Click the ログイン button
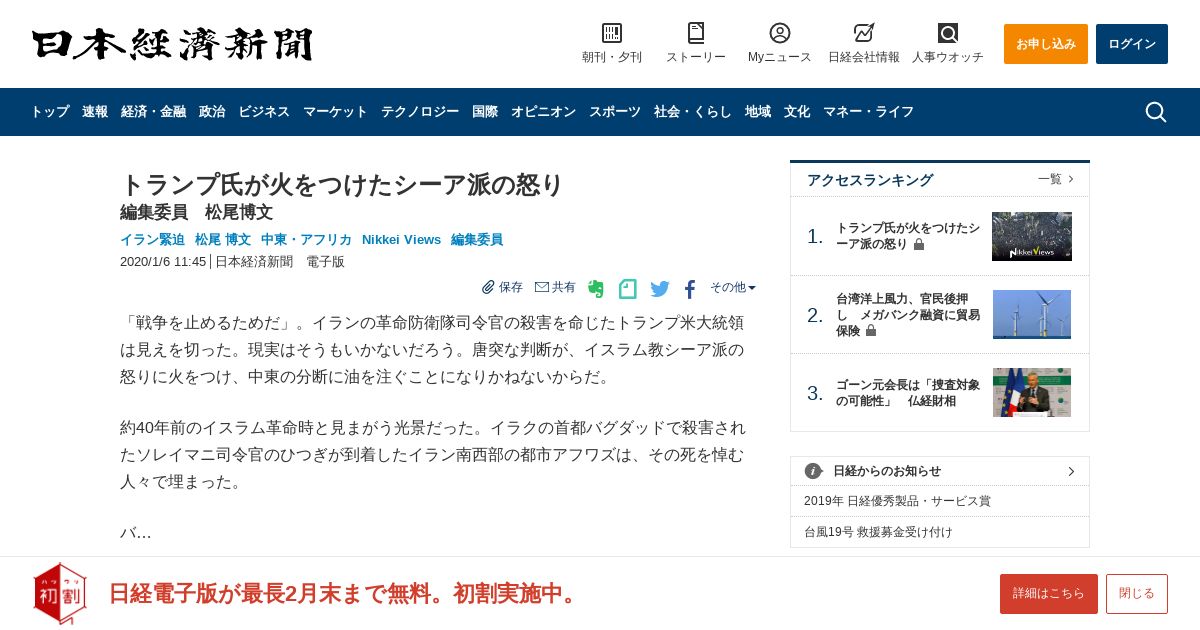Screen dimensions: 1200x630 tap(1132, 44)
